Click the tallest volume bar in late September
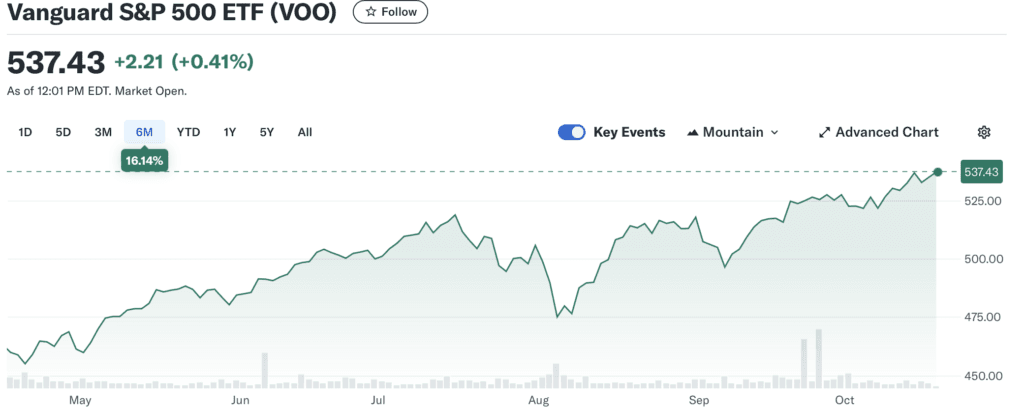 [x=818, y=358]
